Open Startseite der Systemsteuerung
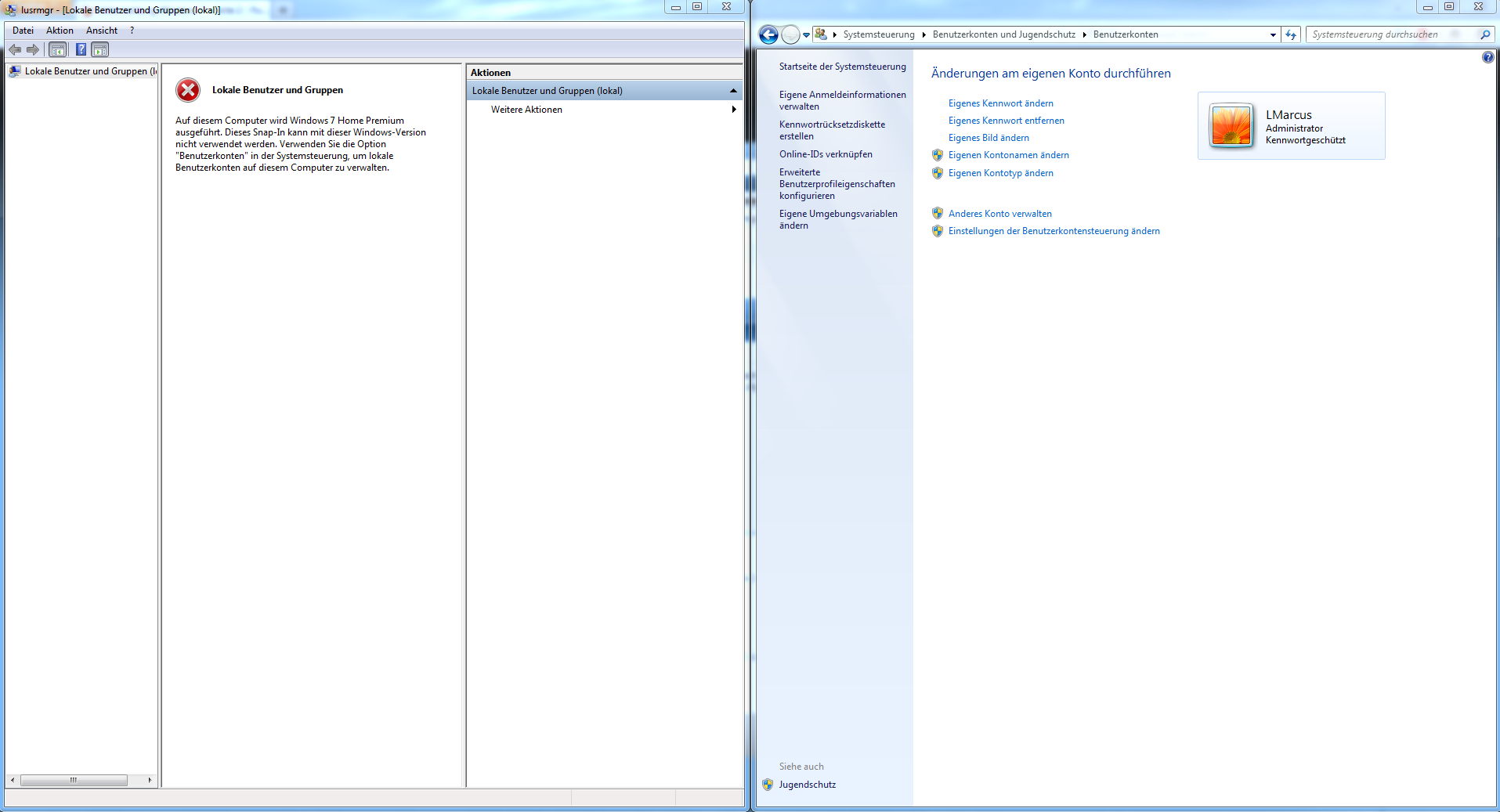The height and width of the screenshot is (812, 1500). point(842,67)
